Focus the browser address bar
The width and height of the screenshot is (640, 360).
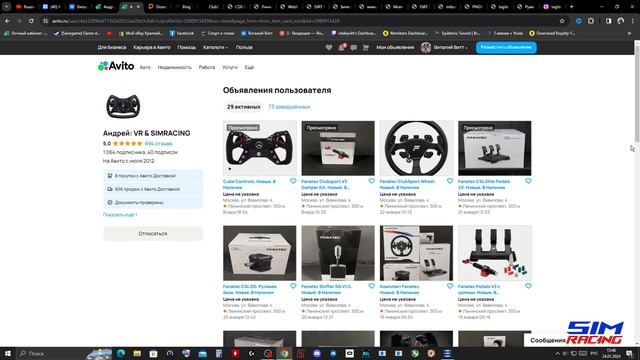coord(302,21)
